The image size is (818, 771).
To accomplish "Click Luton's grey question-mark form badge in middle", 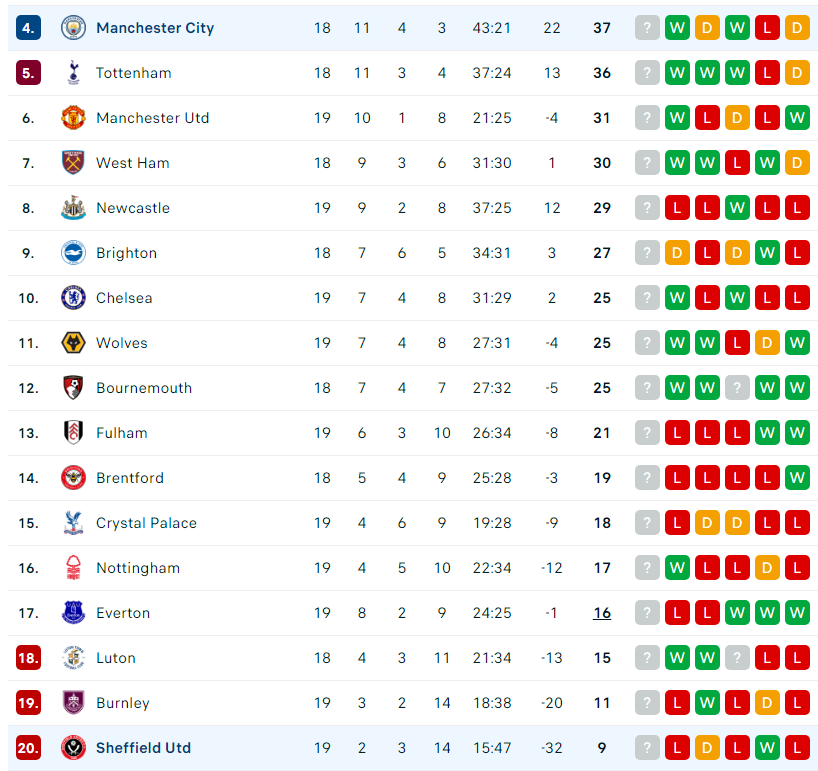I will tap(737, 658).
